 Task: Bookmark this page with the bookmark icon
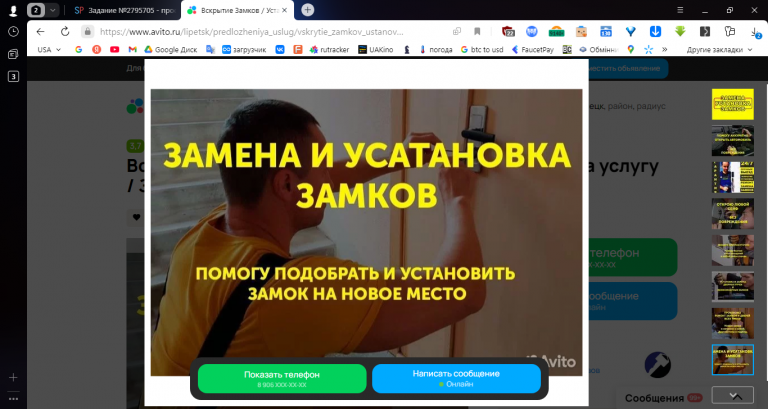(477, 32)
